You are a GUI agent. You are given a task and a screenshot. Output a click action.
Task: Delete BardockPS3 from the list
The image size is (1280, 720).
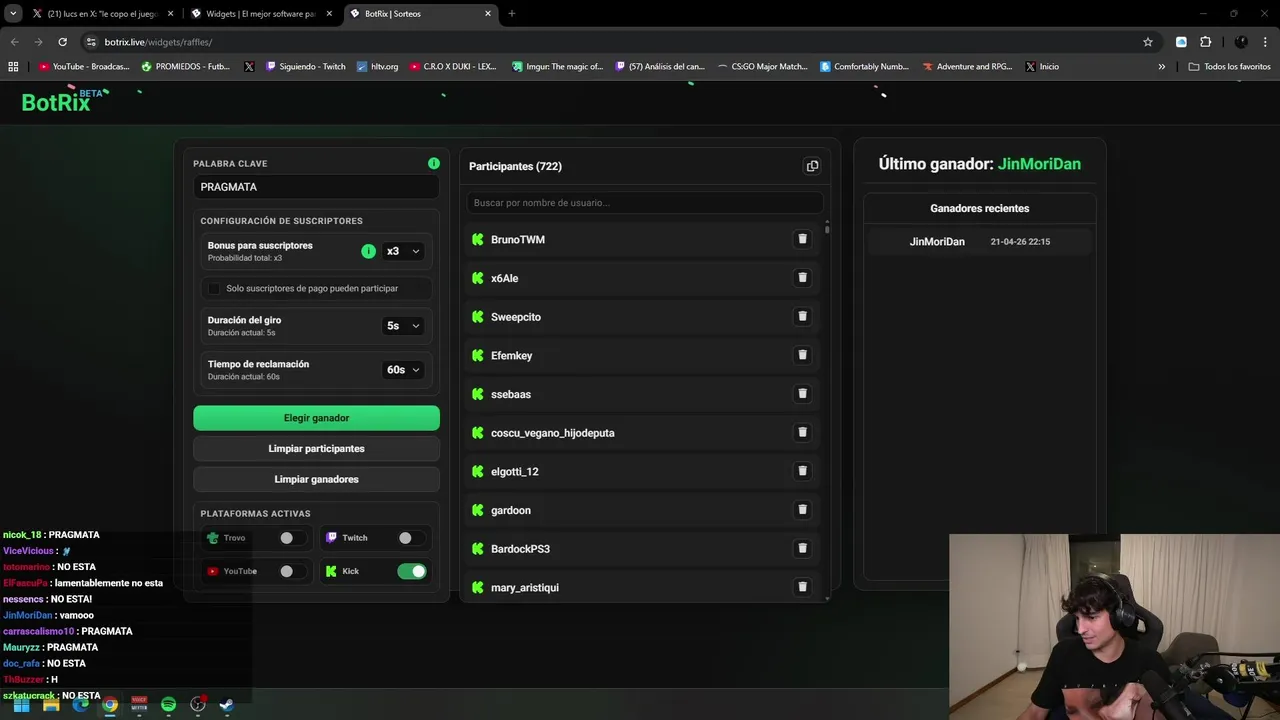coord(802,548)
